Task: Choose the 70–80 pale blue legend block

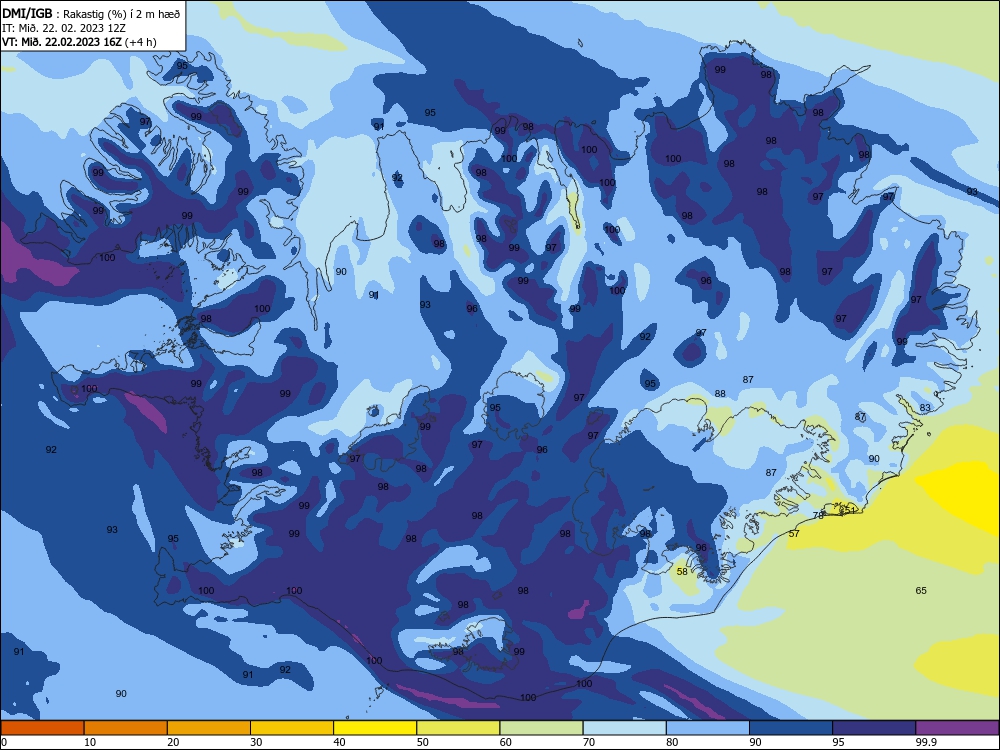Action: pos(625,728)
